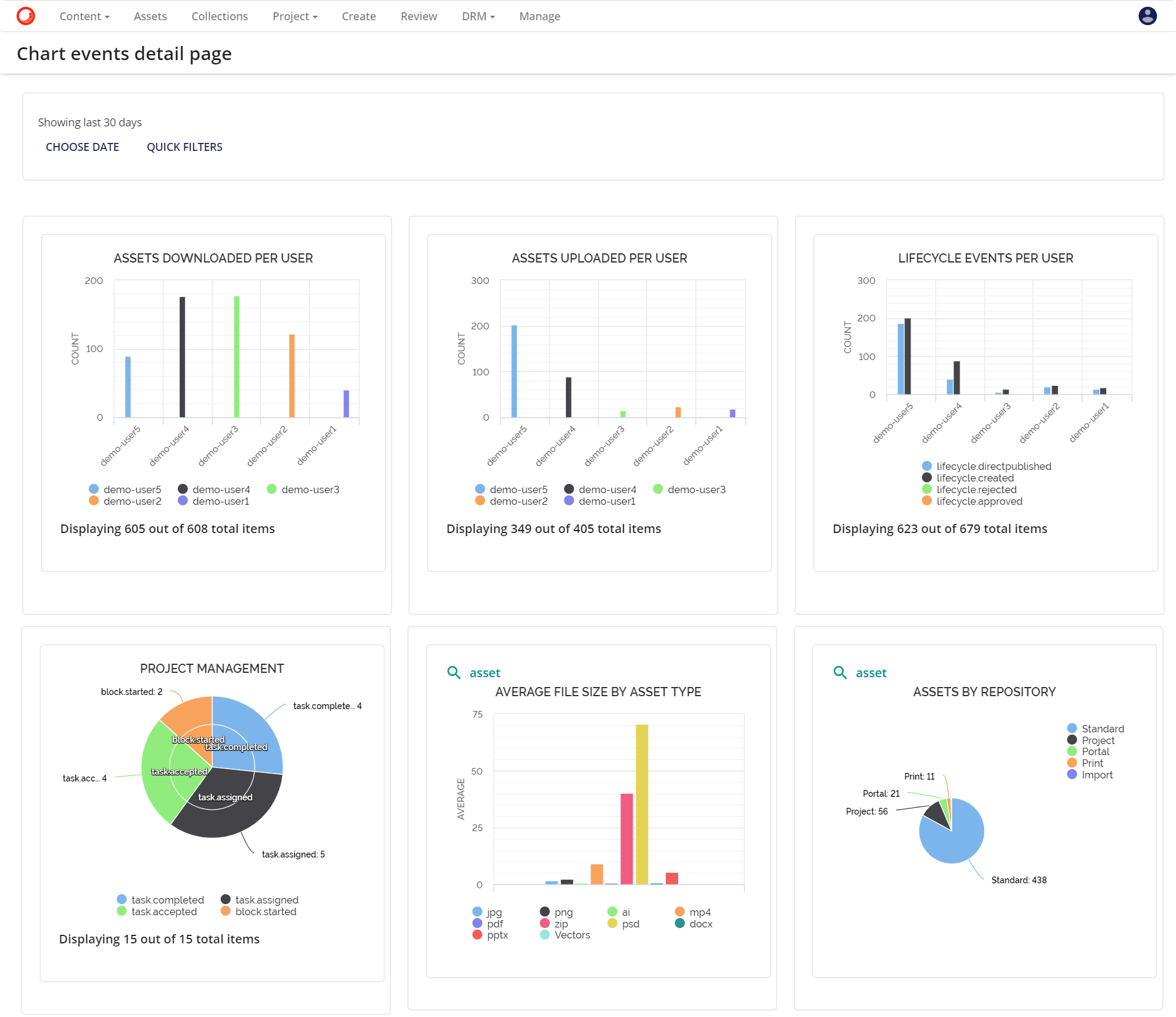1176x1017 pixels.
Task: Navigate to Manage in the top menu
Action: pos(539,16)
